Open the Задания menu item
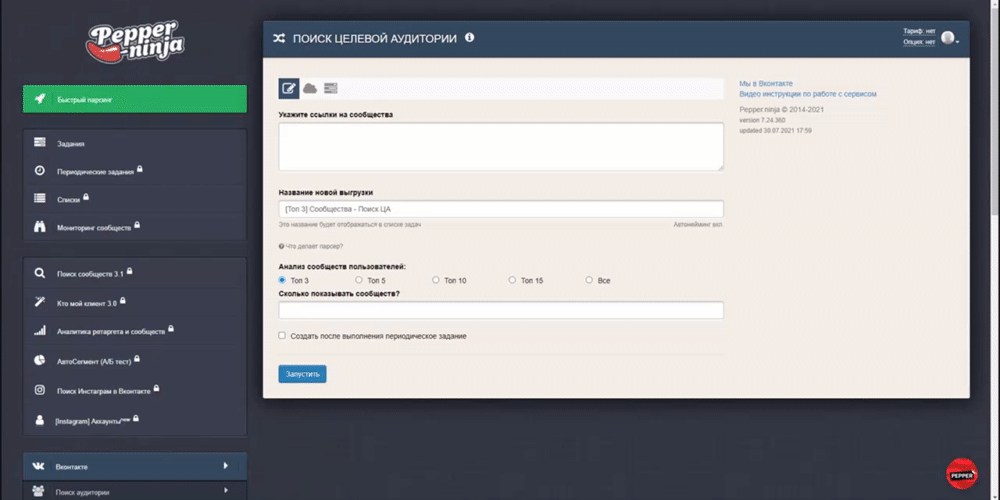This screenshot has height=500, width=1000. [x=135, y=143]
